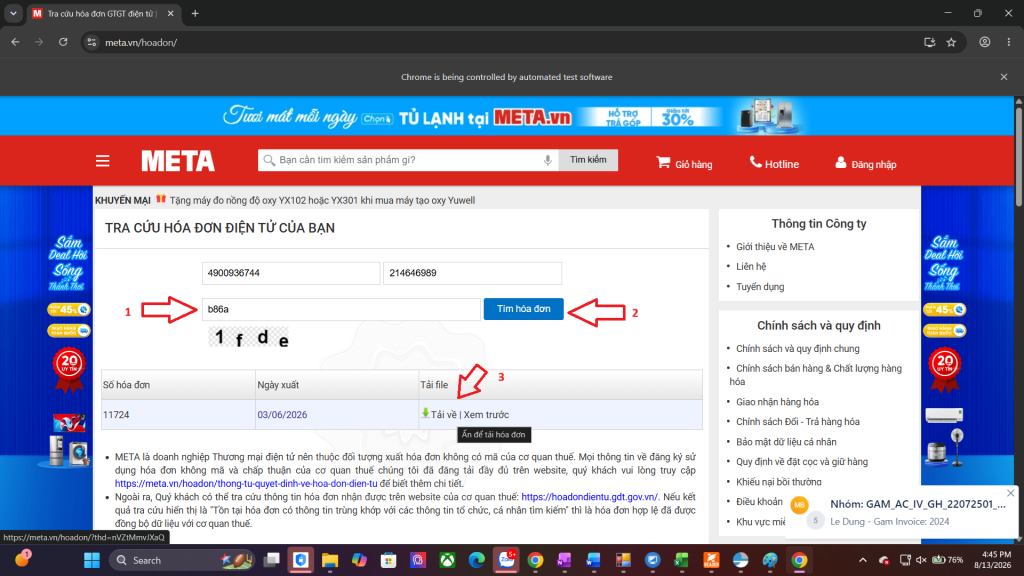Open Chrome profile icon

click(x=985, y=42)
